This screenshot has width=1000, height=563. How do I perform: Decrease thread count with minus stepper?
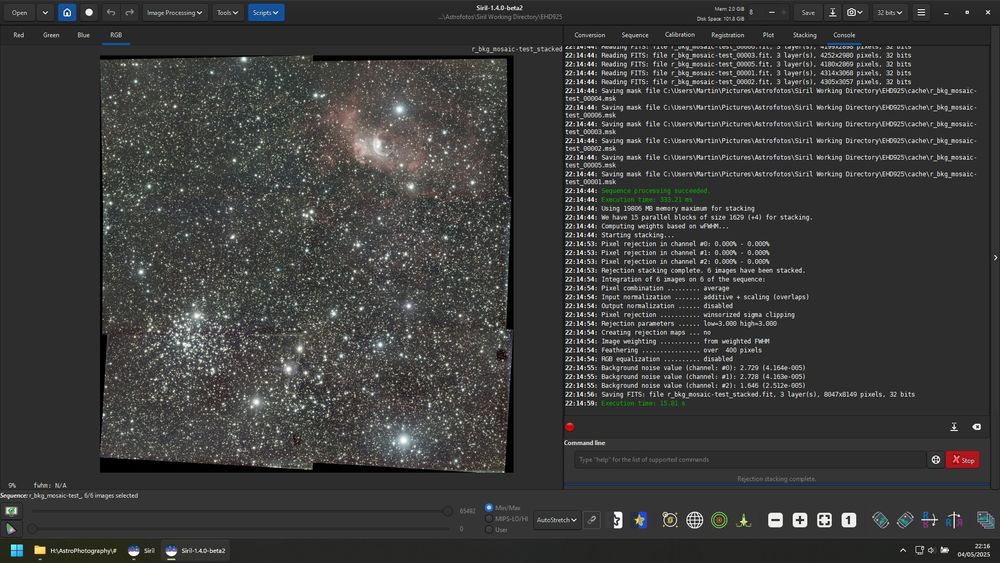coord(772,12)
